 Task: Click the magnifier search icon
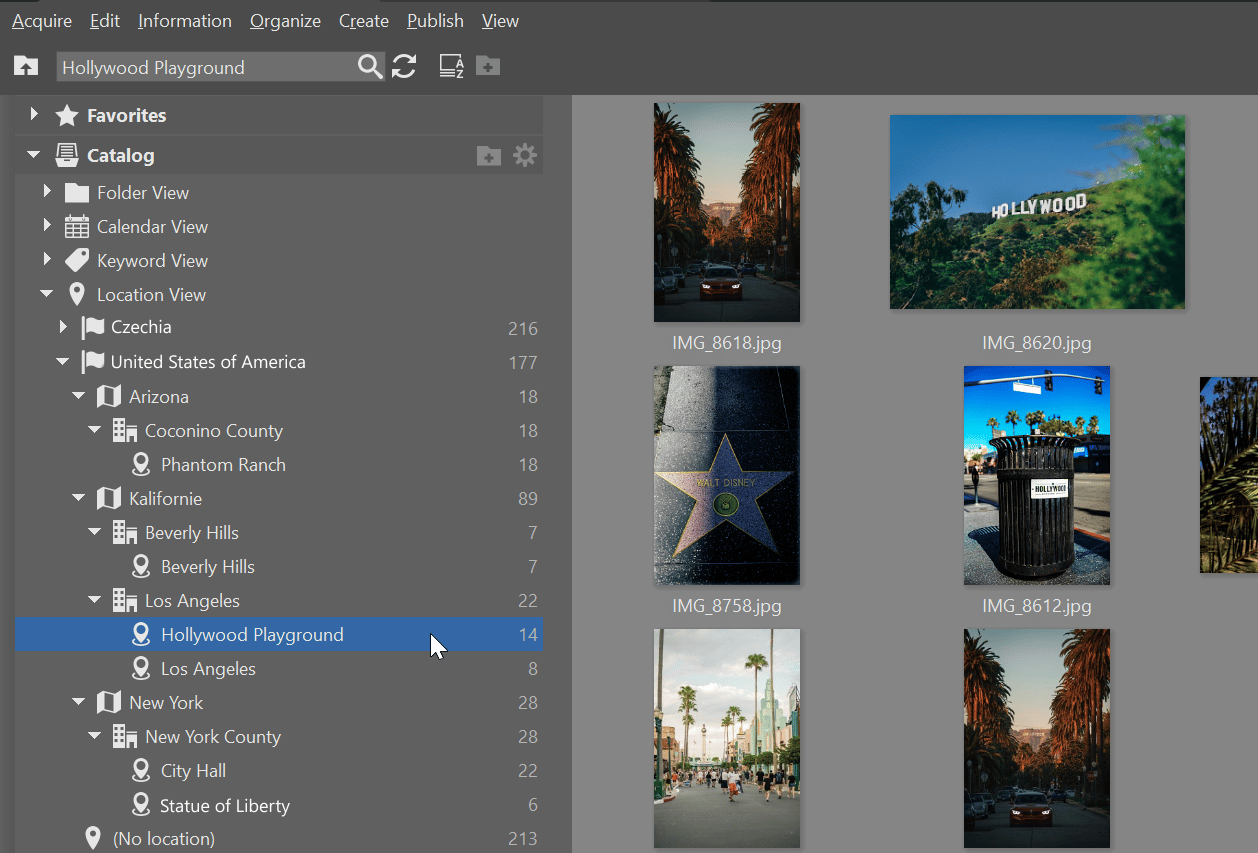[x=369, y=67]
